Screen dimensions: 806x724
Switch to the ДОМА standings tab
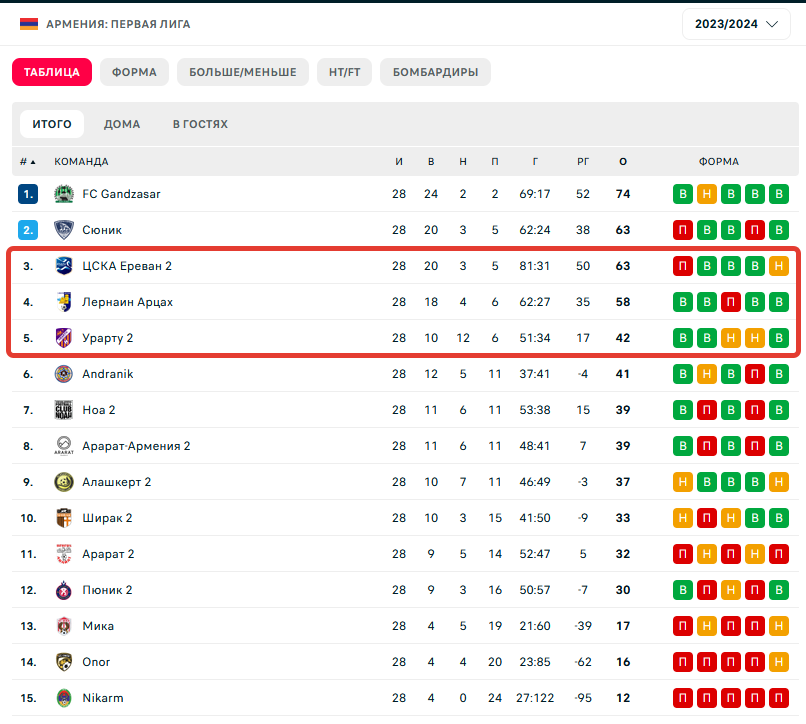point(122,124)
